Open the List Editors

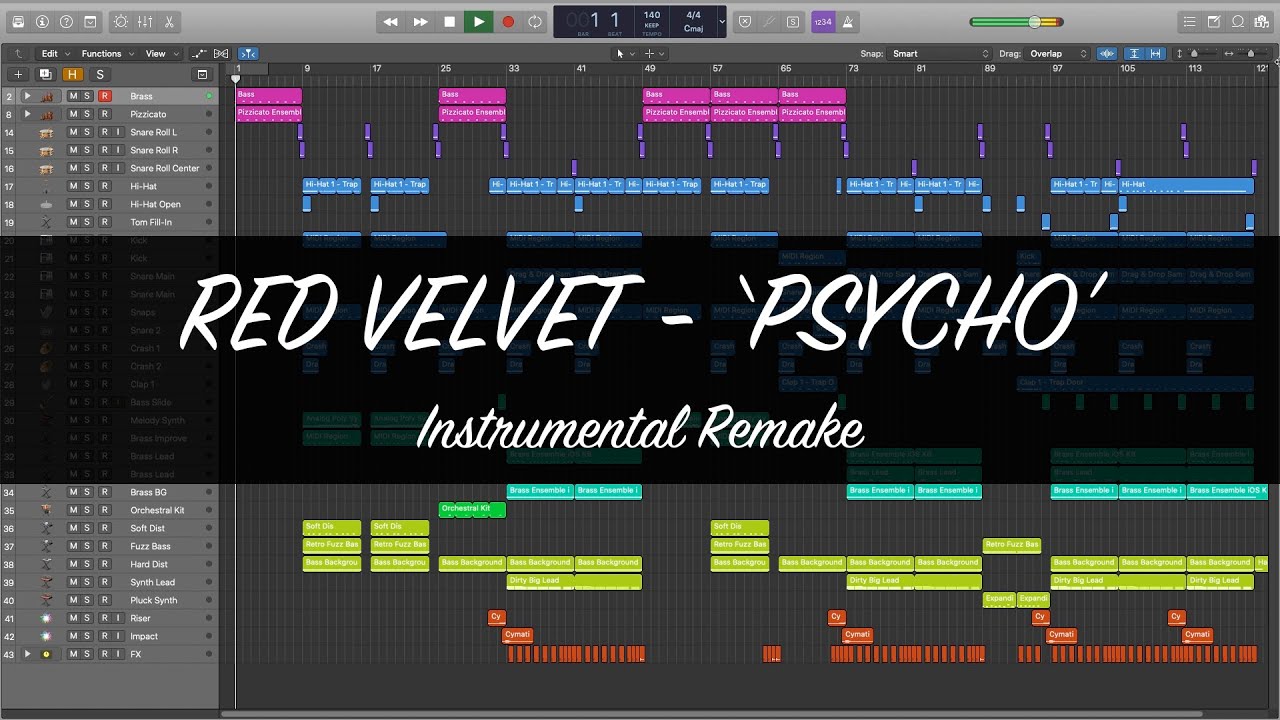click(x=1190, y=21)
